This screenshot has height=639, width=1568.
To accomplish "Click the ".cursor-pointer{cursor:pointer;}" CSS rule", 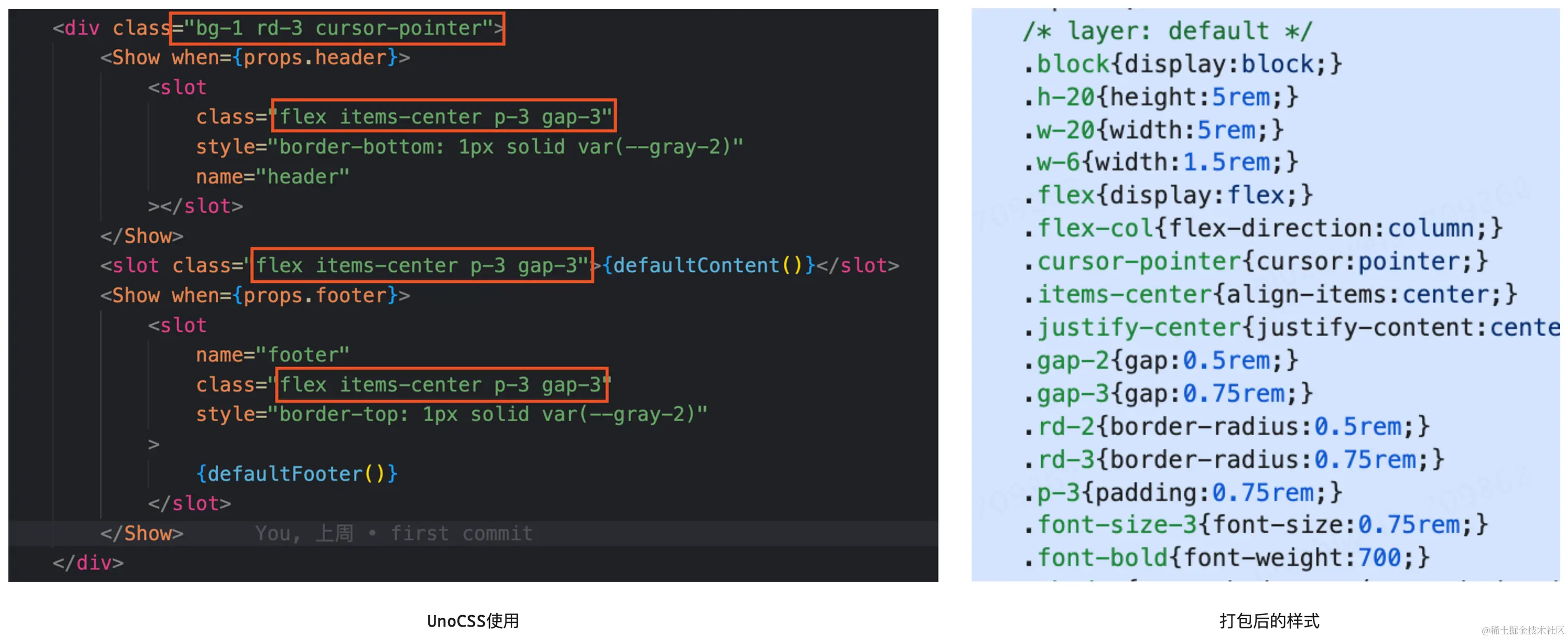I will click(x=1256, y=261).
